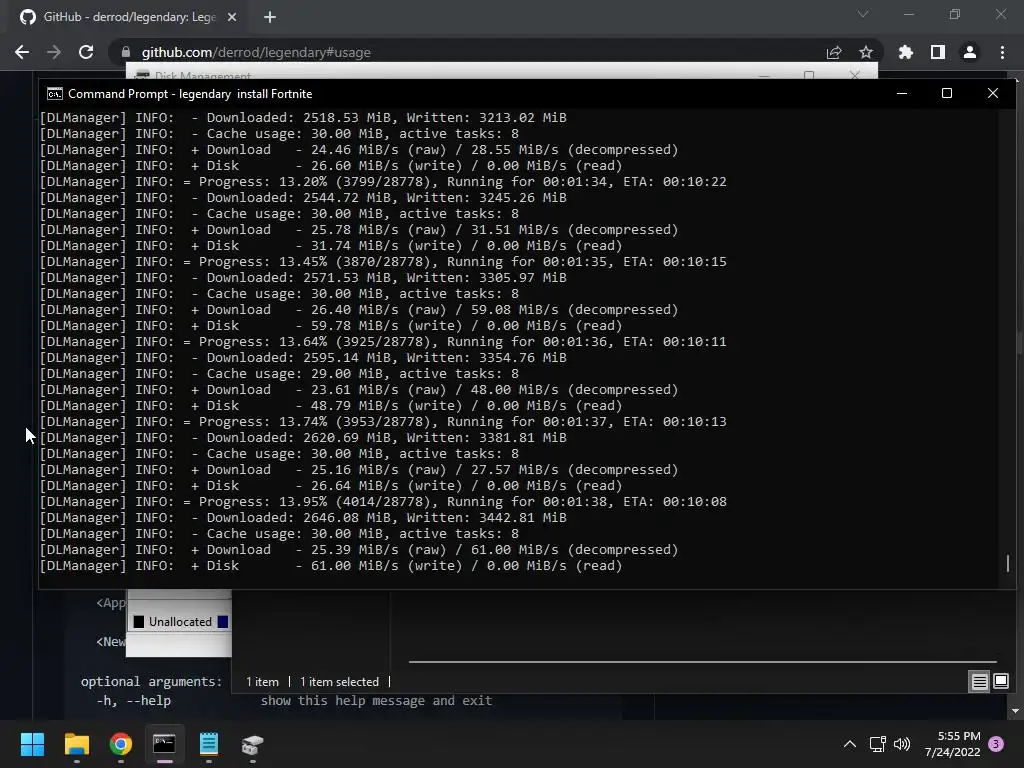Click volume speaker tray icon

click(x=902, y=744)
